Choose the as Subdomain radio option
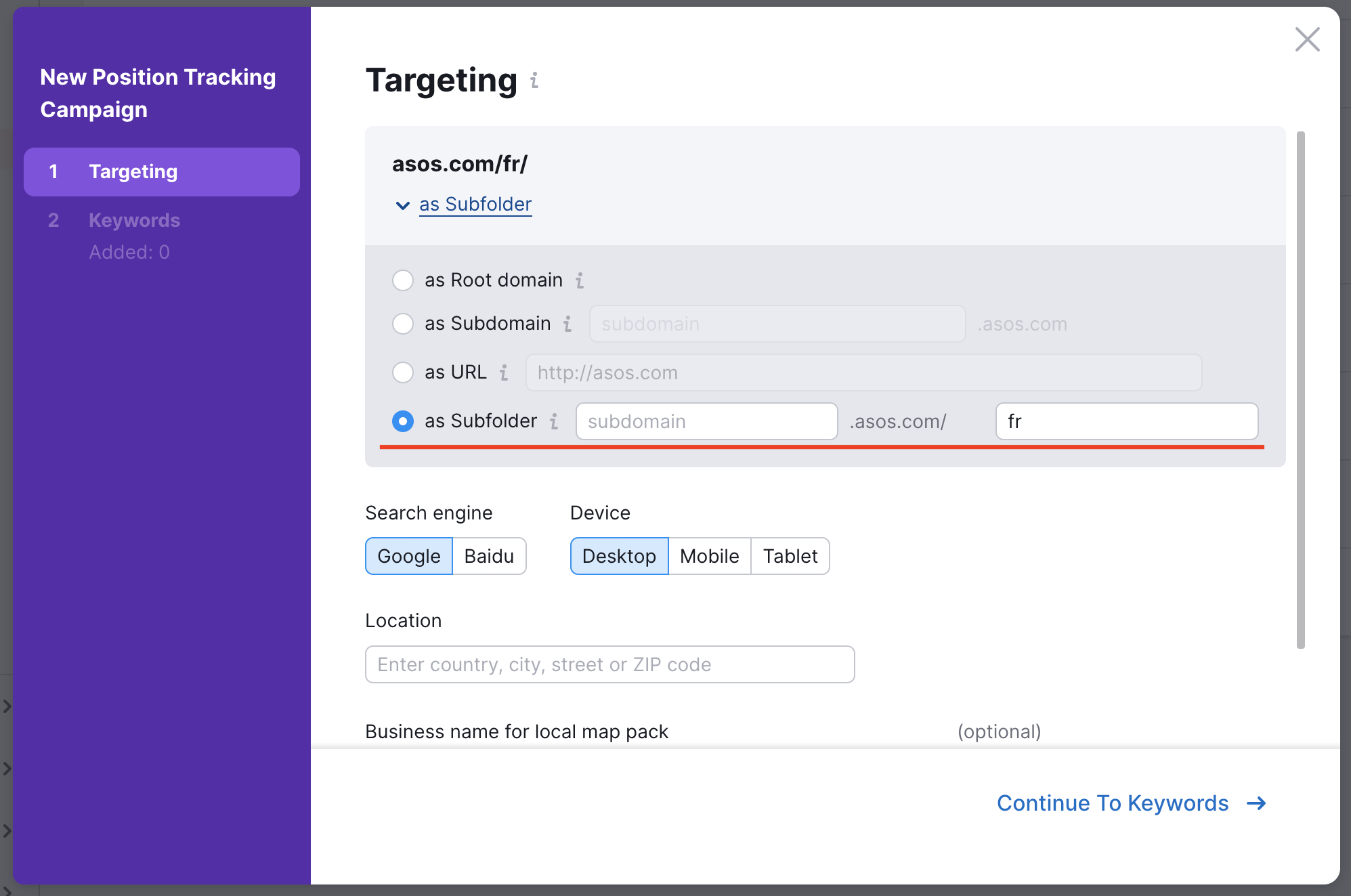The image size is (1351, 896). pos(403,324)
